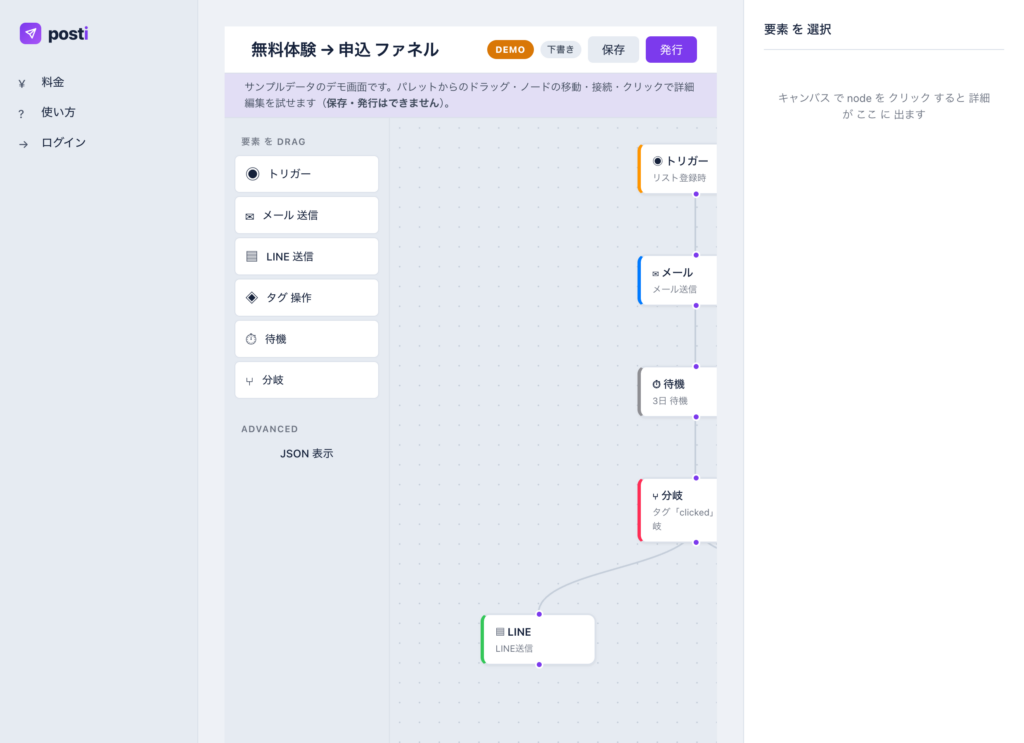1024x743 pixels.
Task: Open the 料金 pricing page
Action: [x=53, y=82]
